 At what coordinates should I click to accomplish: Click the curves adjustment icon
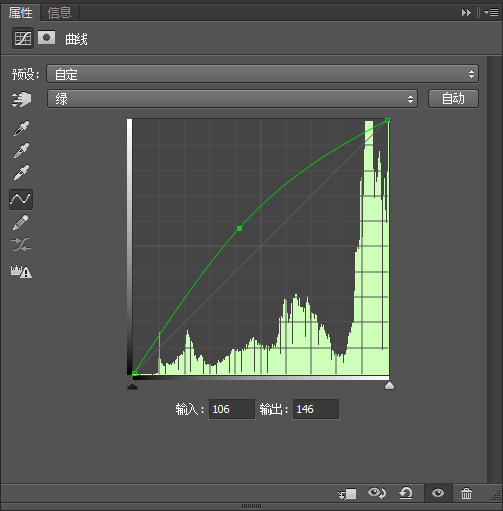pos(23,38)
